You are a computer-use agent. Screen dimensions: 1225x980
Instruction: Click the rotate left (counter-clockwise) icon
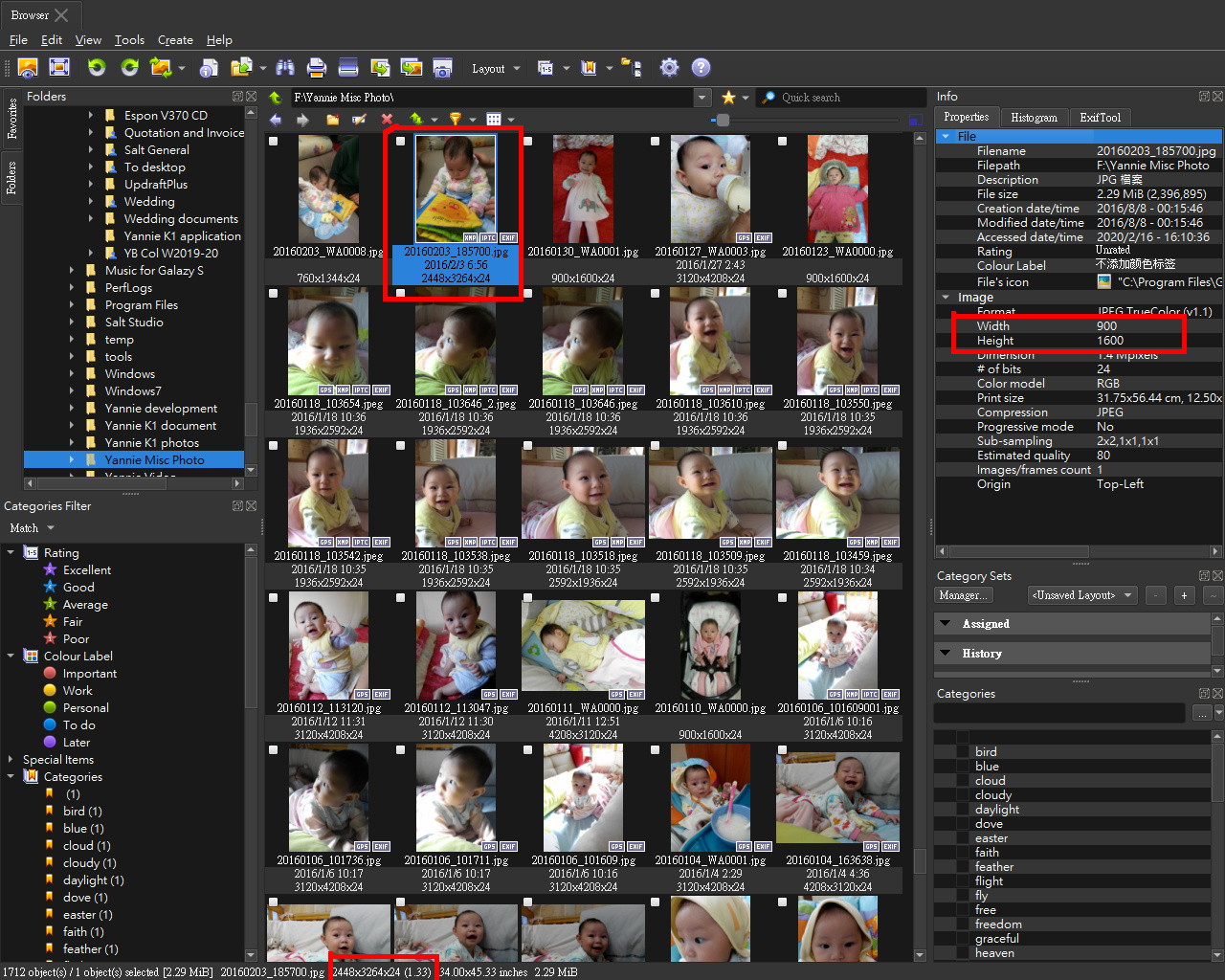tap(97, 67)
